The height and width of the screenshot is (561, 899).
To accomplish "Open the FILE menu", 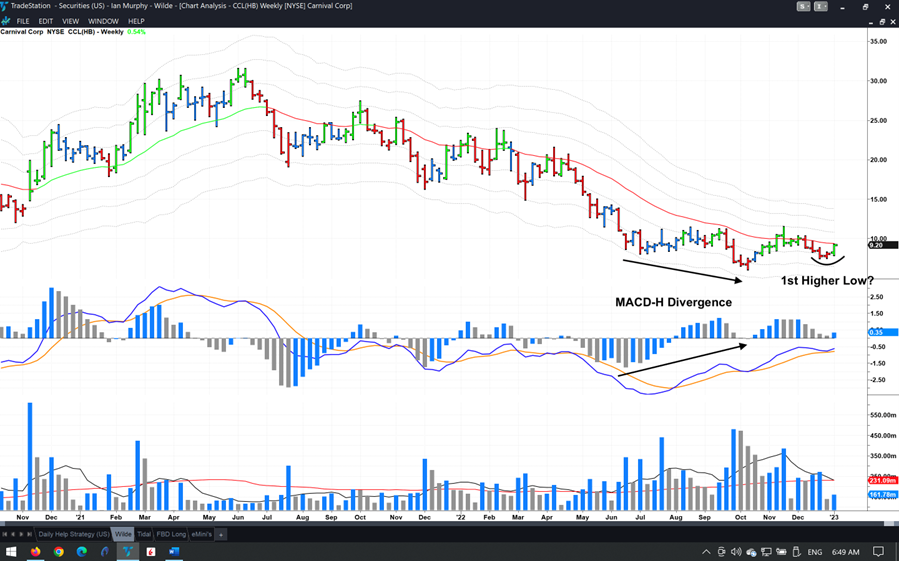I will tap(23, 21).
